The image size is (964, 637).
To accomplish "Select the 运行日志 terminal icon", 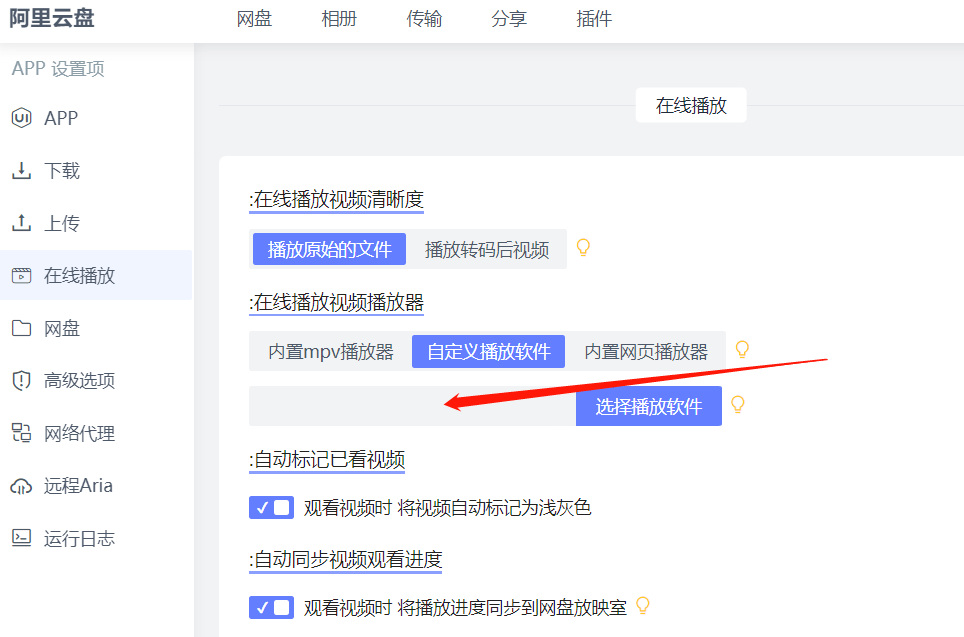I will [x=21, y=537].
